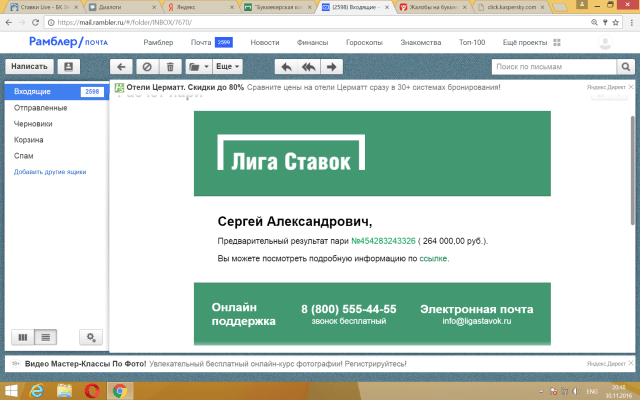Image resolution: width=640 pixels, height=400 pixels.
Task: Click Написать compose button
Action: coord(29,67)
